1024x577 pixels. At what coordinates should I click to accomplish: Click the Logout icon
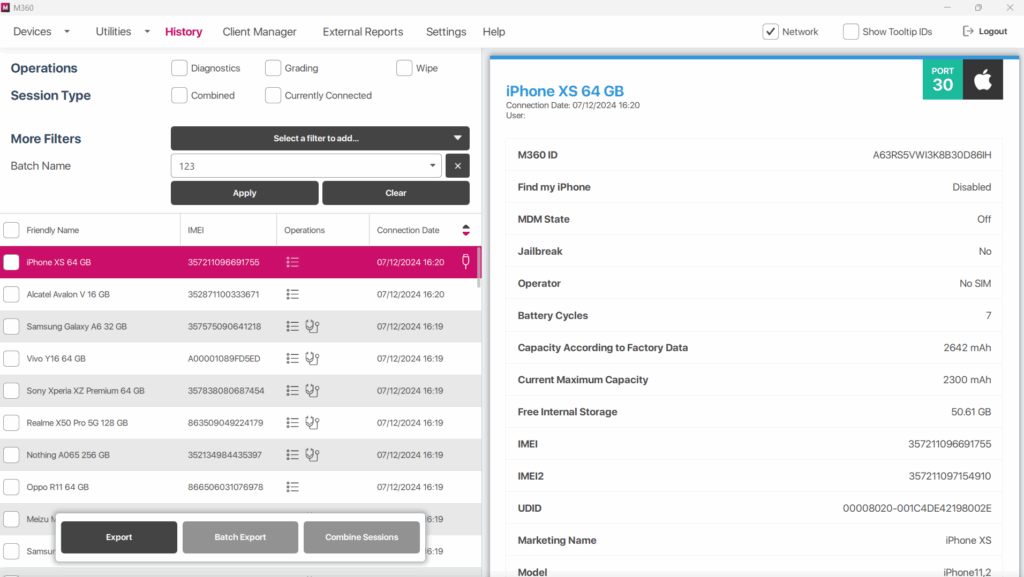coord(968,31)
